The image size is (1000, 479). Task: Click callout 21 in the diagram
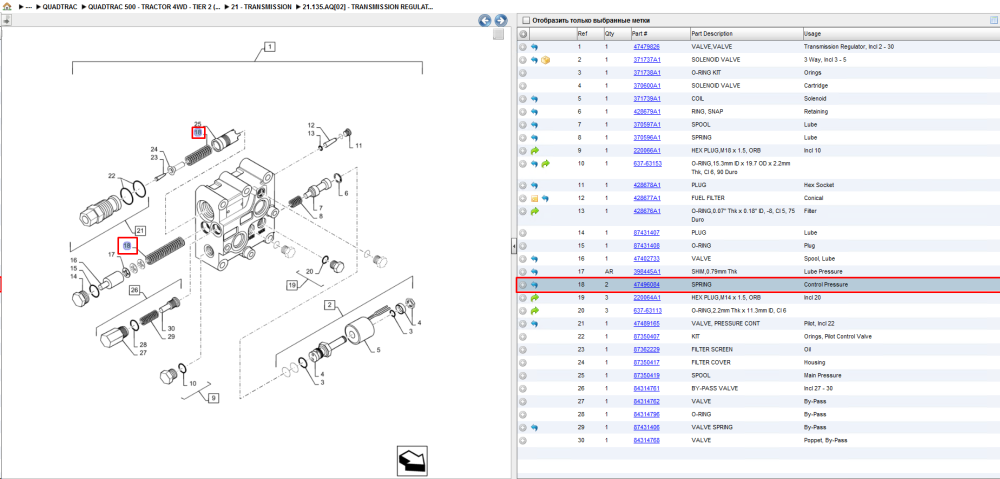pos(140,230)
